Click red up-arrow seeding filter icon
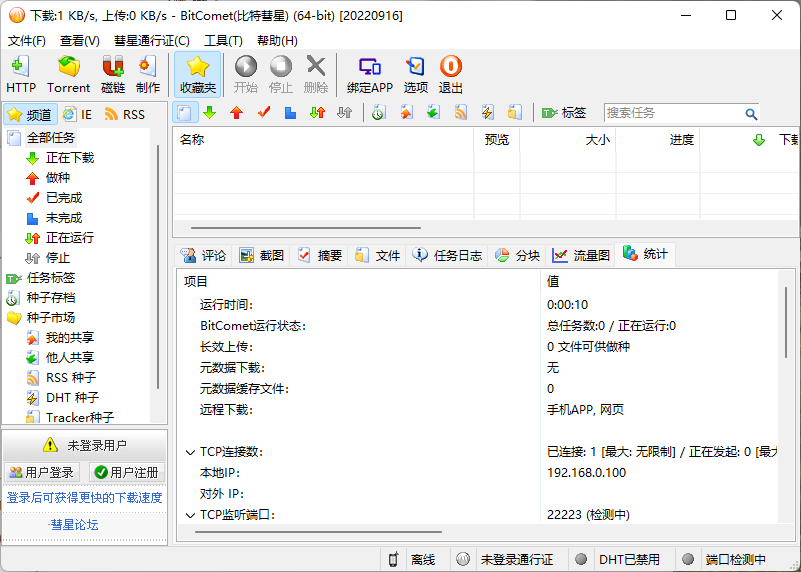 236,113
